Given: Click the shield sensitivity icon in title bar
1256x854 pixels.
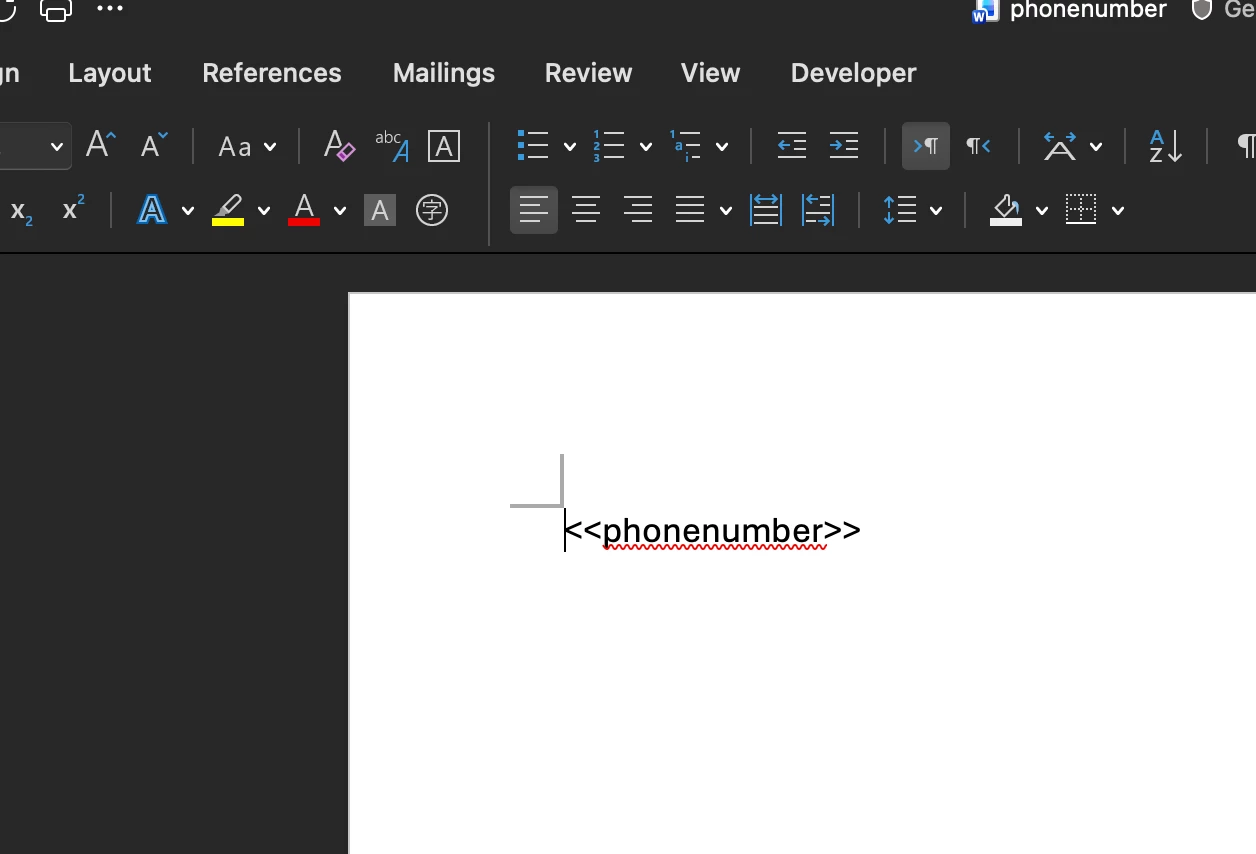Looking at the screenshot, I should point(1202,10).
